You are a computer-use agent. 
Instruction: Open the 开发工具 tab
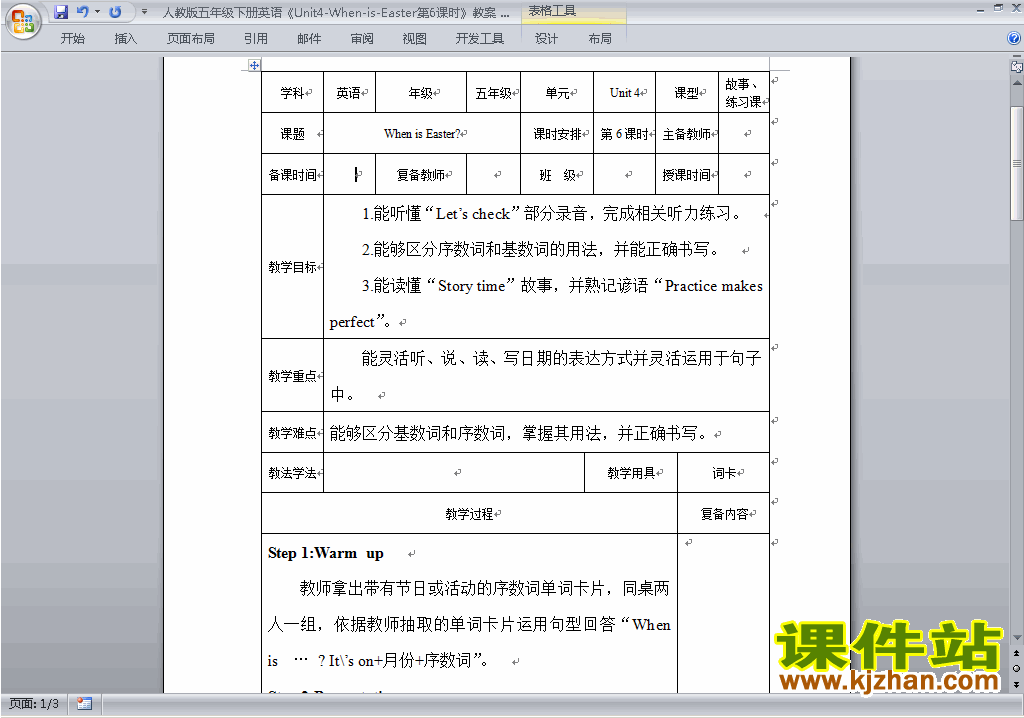click(480, 39)
